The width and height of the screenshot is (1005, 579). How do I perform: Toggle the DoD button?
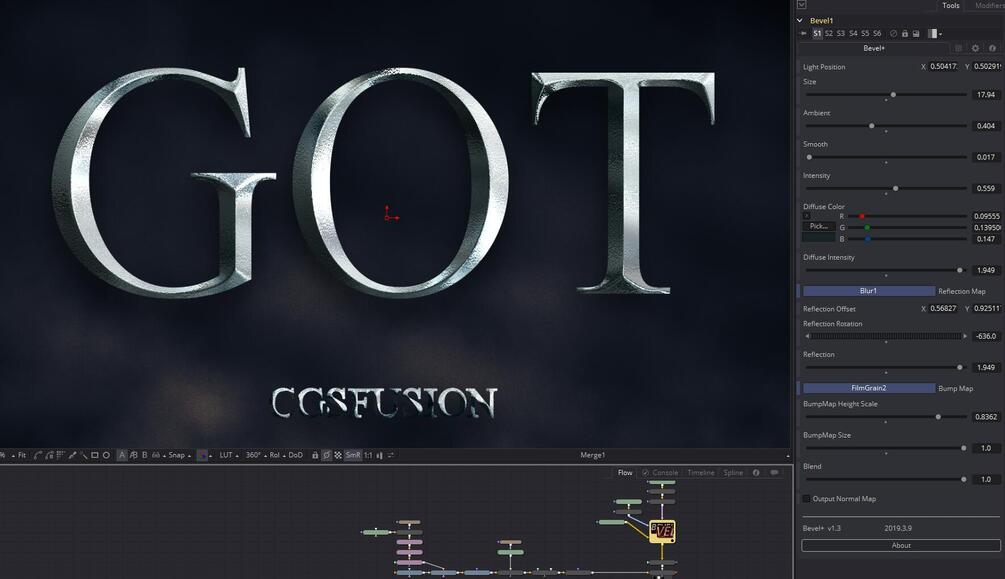[x=295, y=455]
